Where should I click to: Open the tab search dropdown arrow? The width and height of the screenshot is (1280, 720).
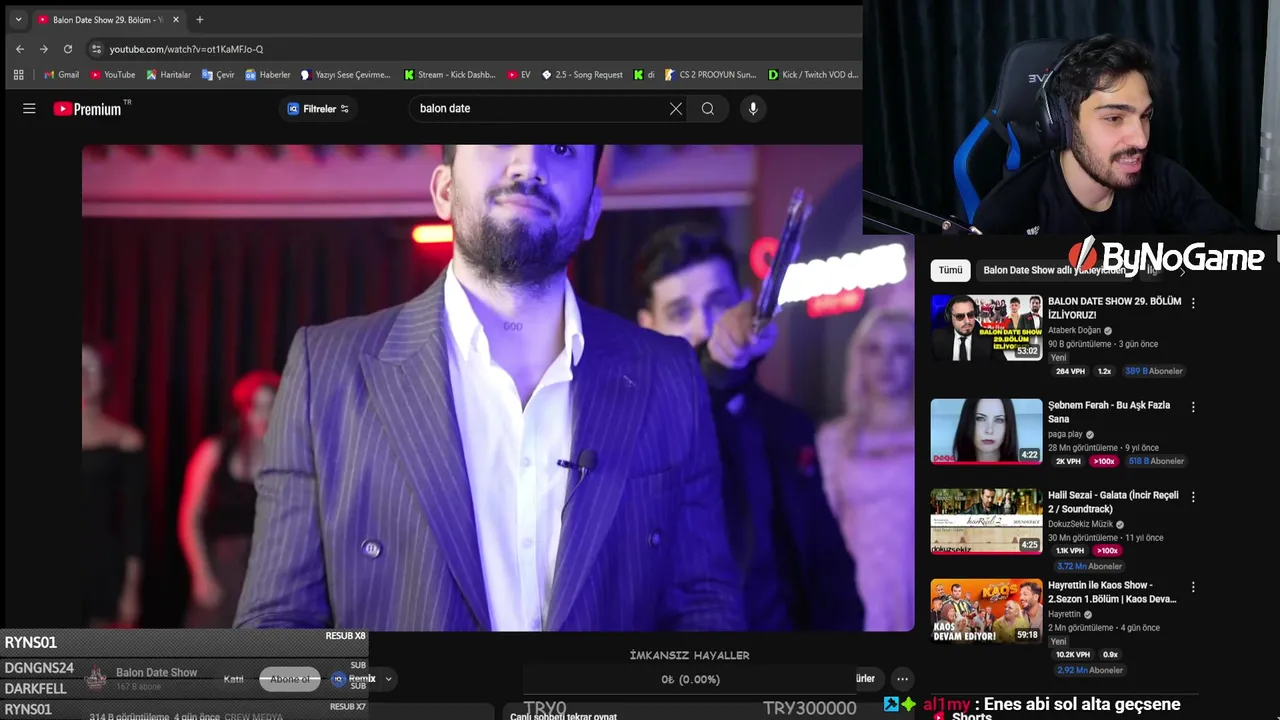[x=18, y=19]
